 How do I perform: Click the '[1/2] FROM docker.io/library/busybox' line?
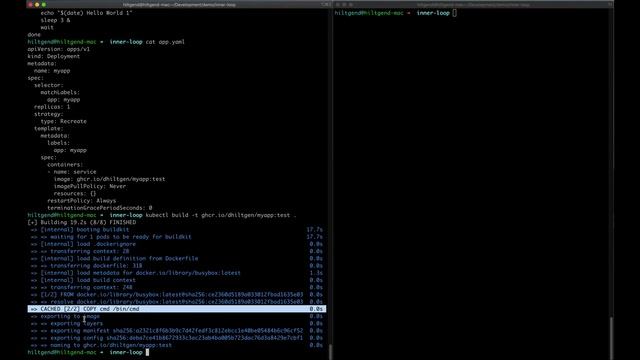(x=167, y=294)
